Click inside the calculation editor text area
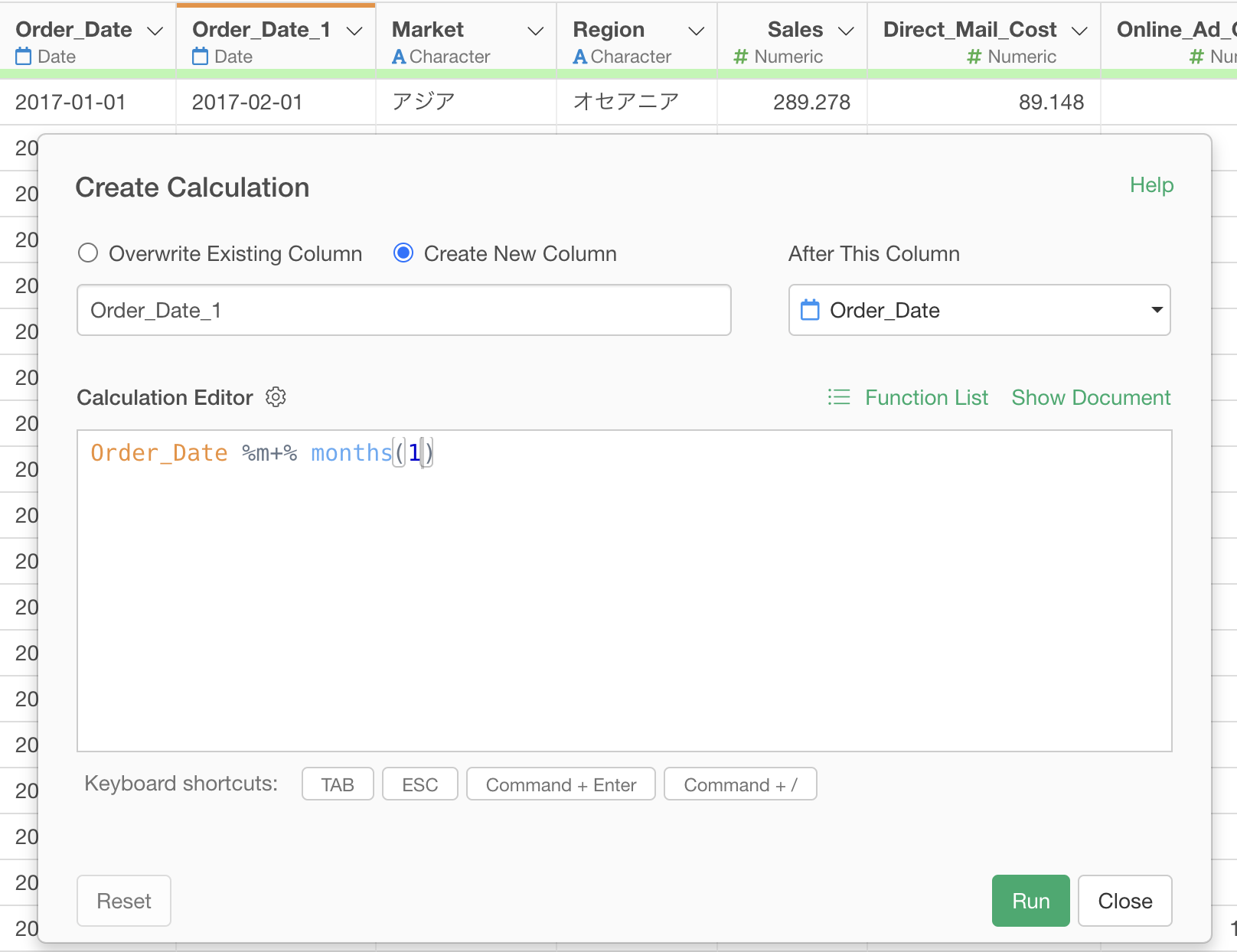1237x952 pixels. click(x=625, y=591)
